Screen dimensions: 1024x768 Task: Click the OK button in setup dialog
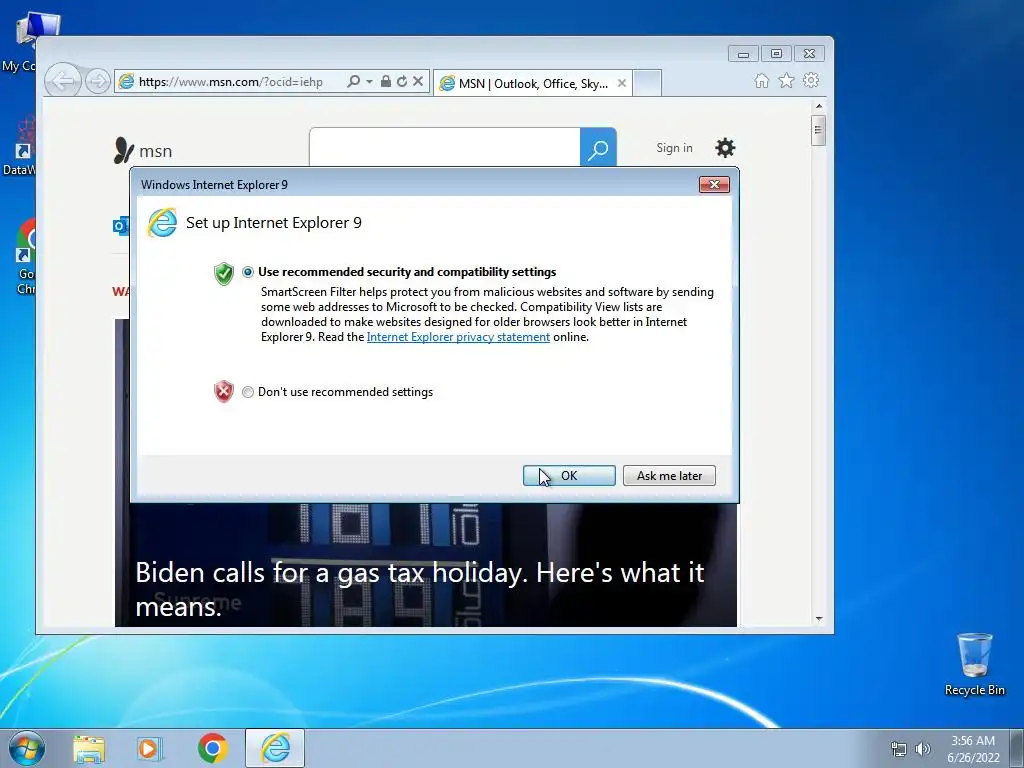click(x=569, y=475)
